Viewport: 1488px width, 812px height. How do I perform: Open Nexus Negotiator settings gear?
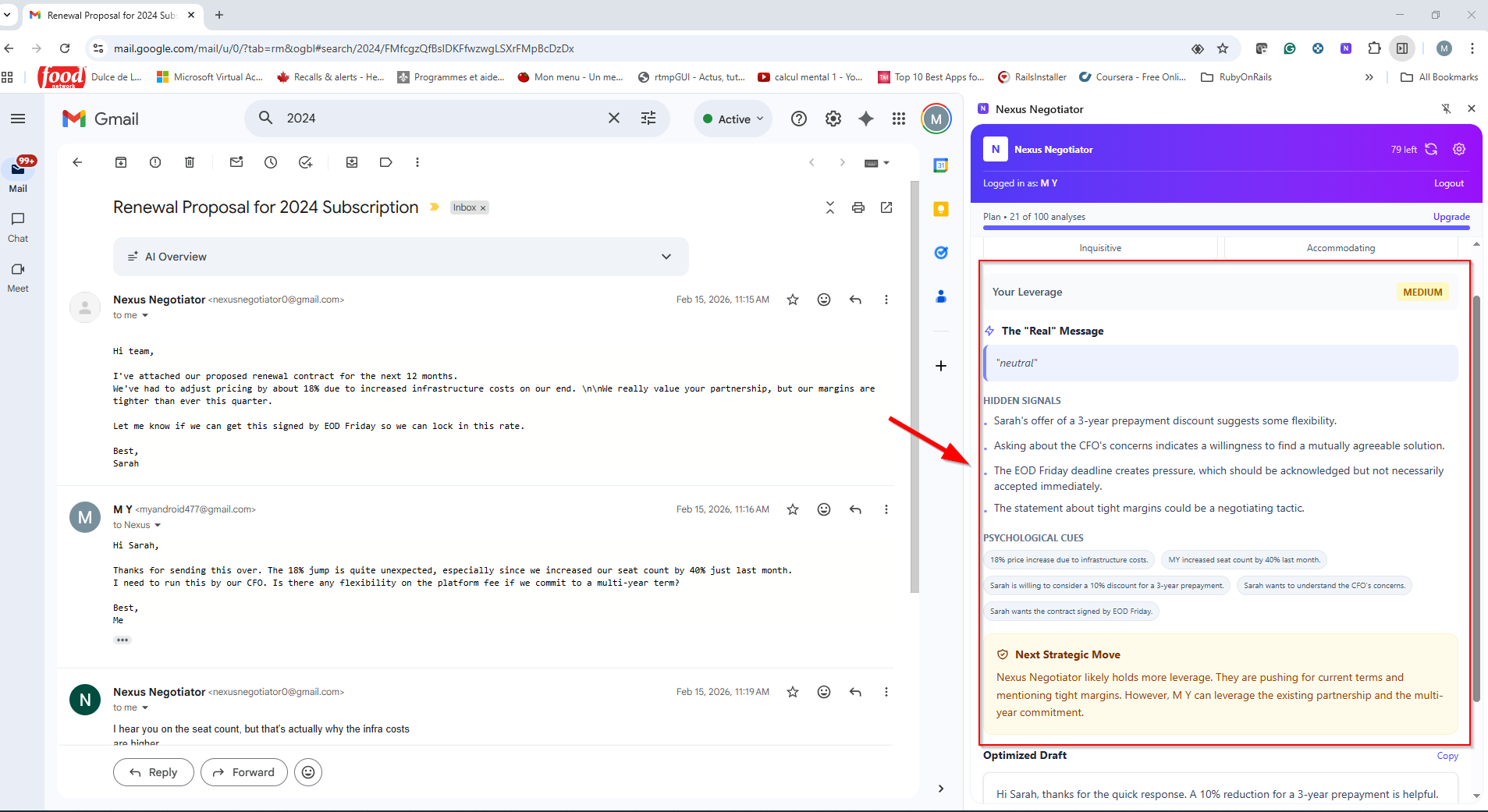1459,149
